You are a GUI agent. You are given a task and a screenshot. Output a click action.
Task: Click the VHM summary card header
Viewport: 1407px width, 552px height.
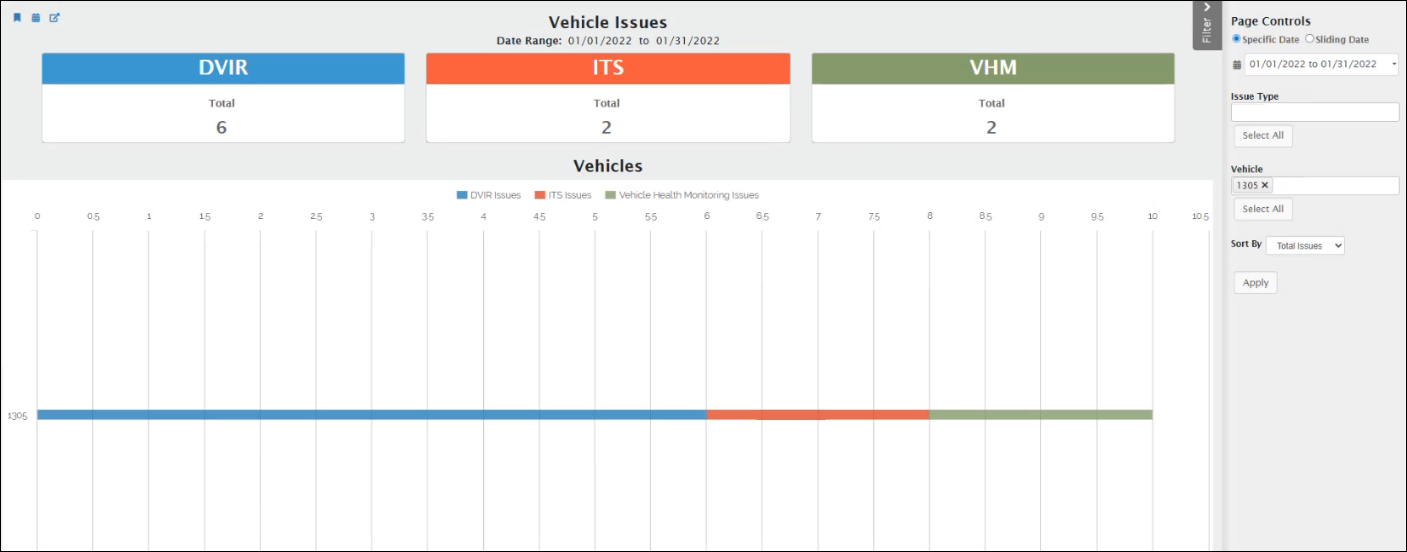click(992, 68)
